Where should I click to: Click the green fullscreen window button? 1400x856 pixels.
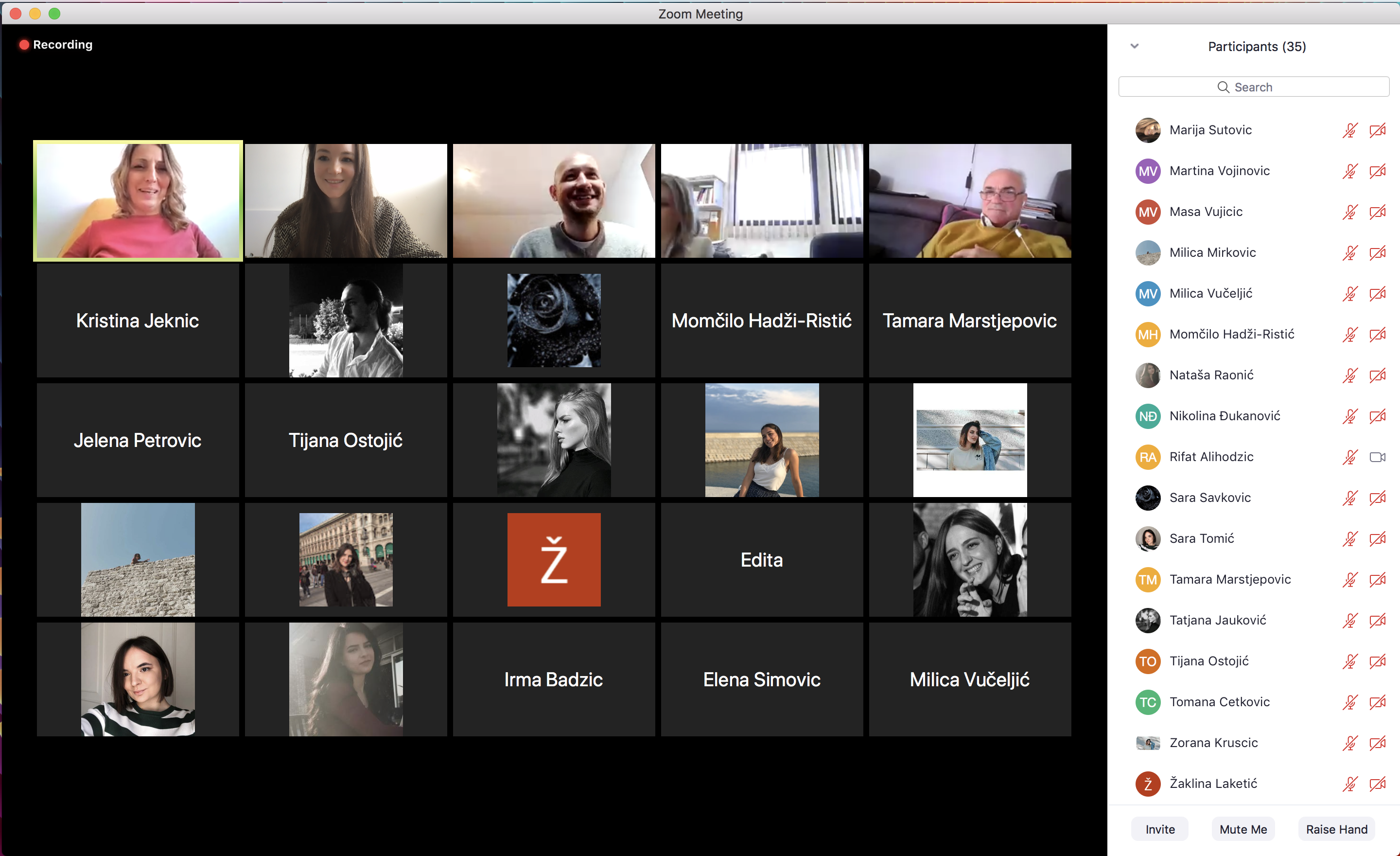point(54,14)
